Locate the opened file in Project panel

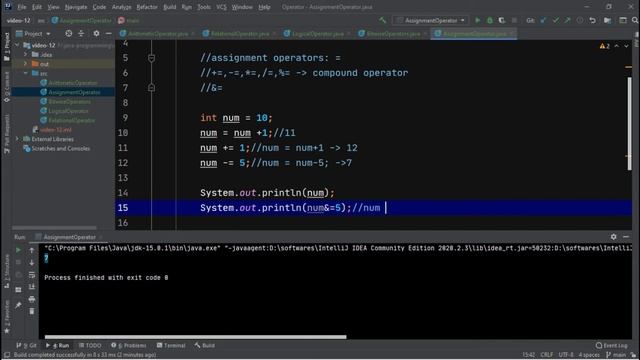coord(69,33)
